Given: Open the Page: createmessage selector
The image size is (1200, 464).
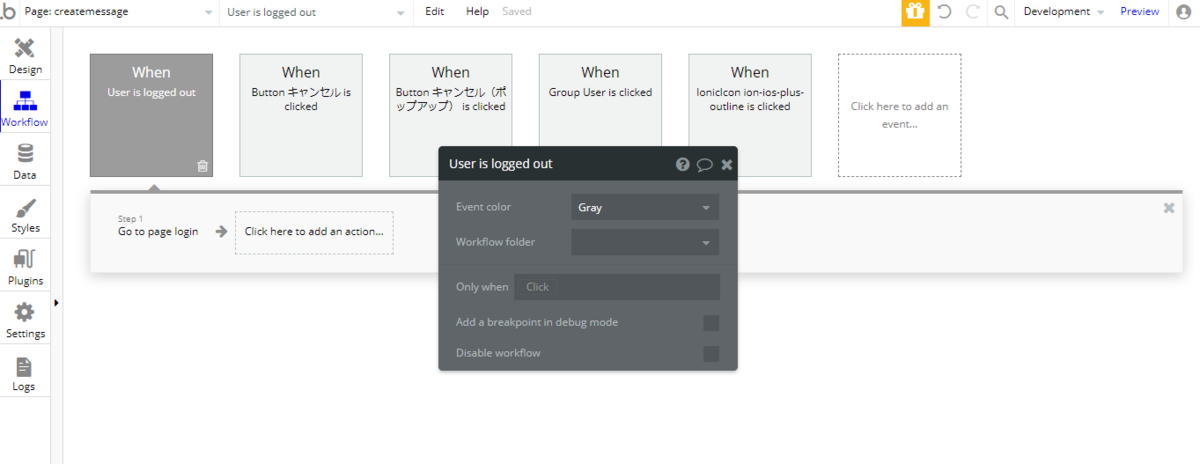Looking at the screenshot, I should pyautogui.click(x=116, y=12).
